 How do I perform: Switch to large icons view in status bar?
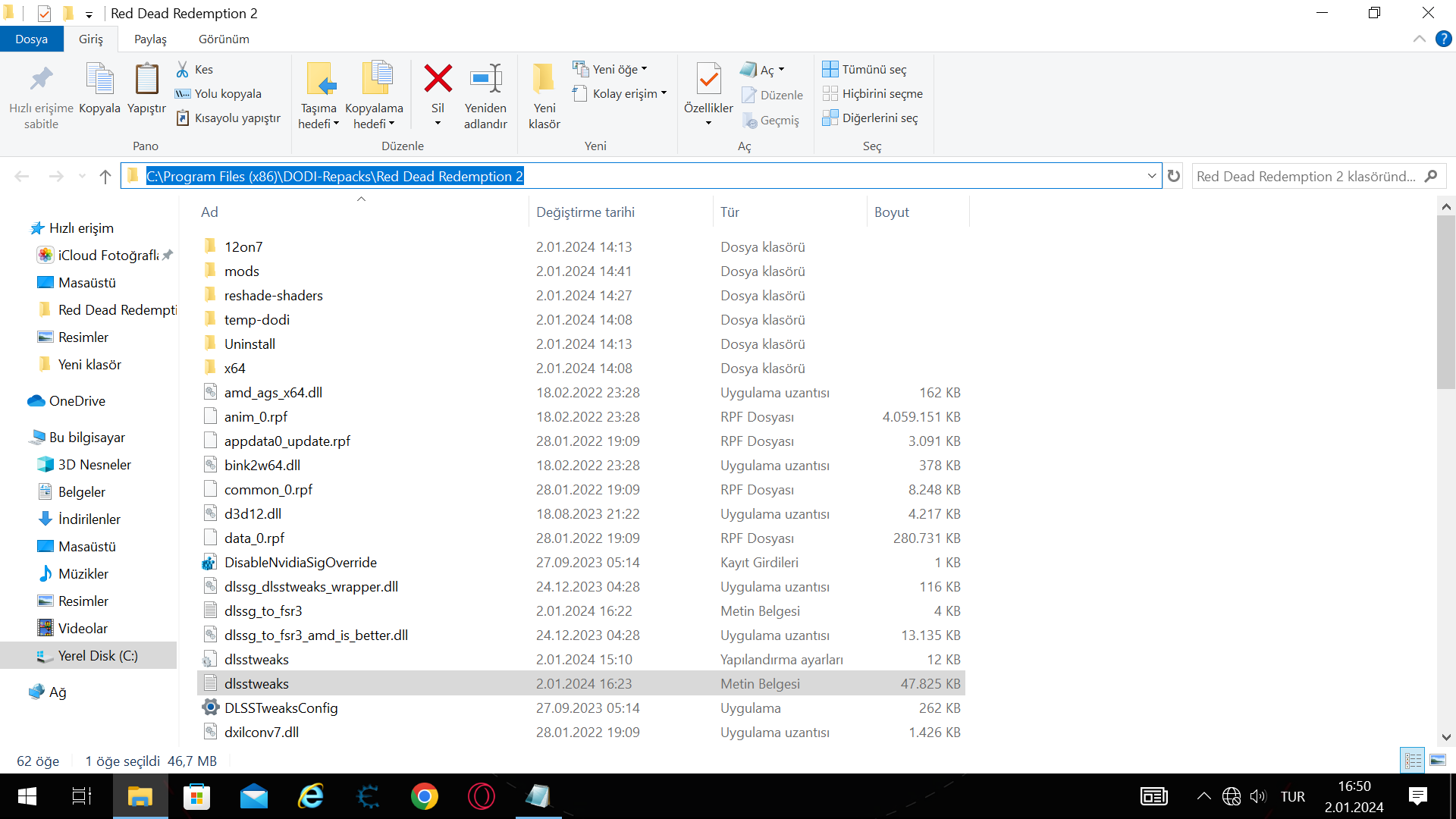click(x=1438, y=760)
